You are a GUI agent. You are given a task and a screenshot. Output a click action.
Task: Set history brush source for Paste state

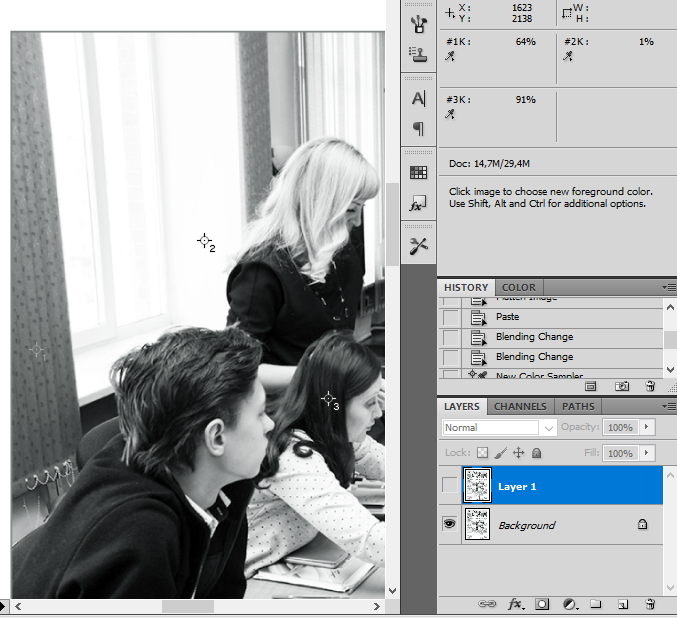click(x=450, y=318)
